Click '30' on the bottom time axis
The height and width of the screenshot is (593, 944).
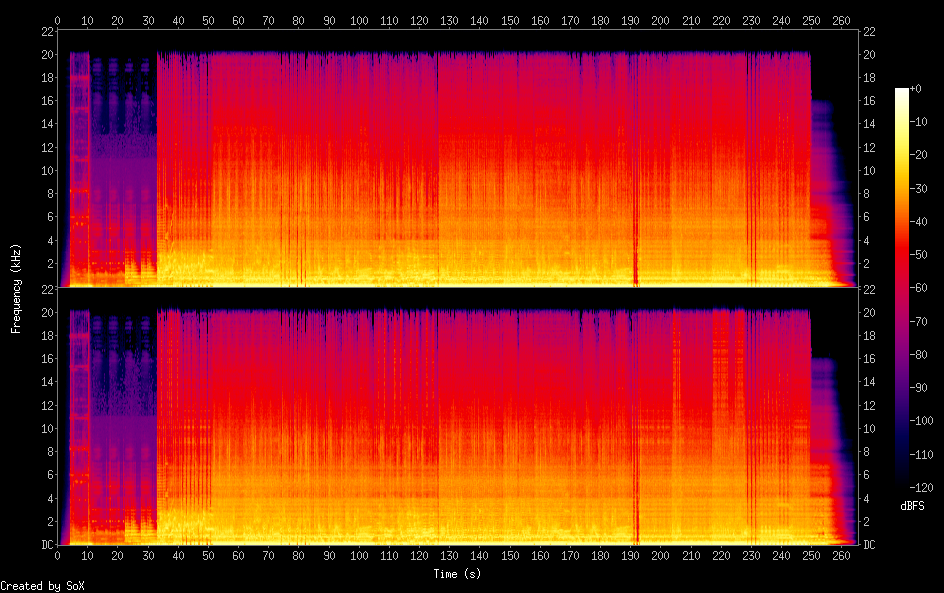148,556
